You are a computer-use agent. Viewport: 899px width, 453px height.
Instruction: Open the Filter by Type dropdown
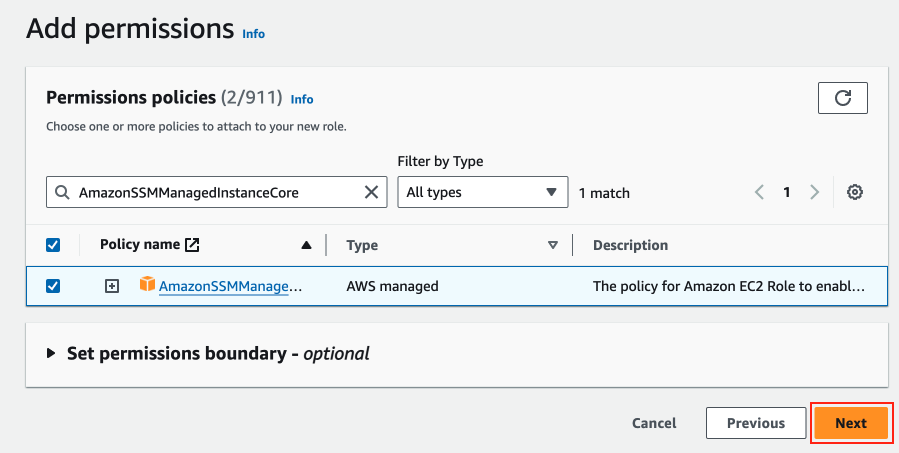pyautogui.click(x=482, y=192)
